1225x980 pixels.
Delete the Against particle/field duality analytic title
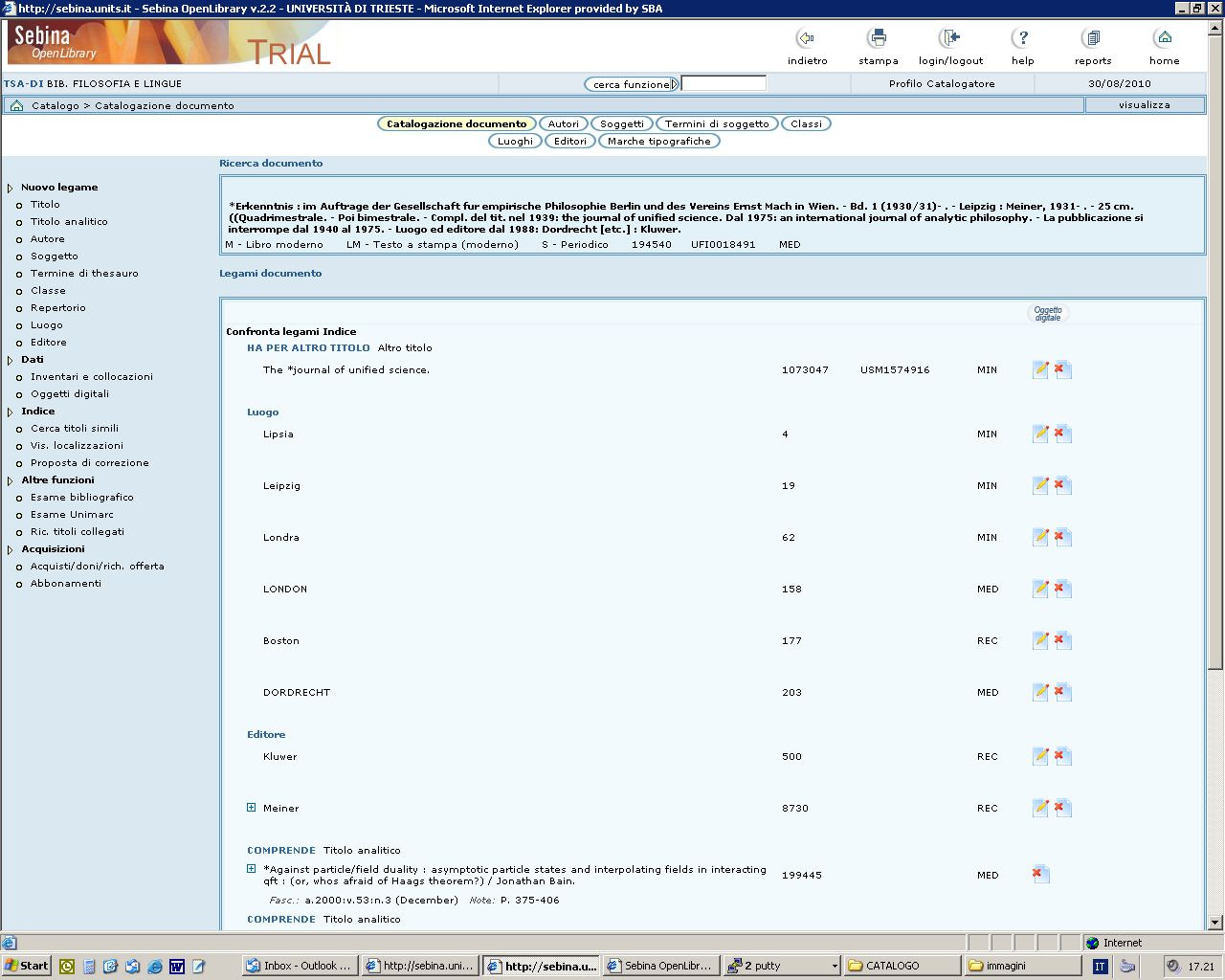pyautogui.click(x=1040, y=874)
